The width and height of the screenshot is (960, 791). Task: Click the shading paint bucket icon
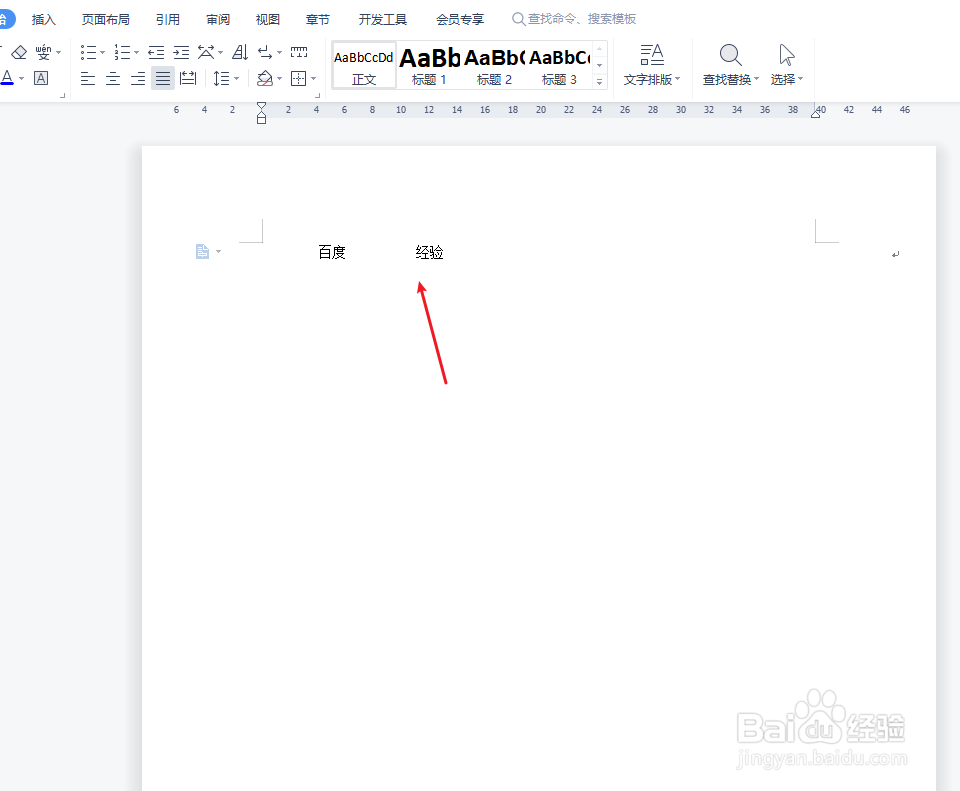tap(264, 78)
